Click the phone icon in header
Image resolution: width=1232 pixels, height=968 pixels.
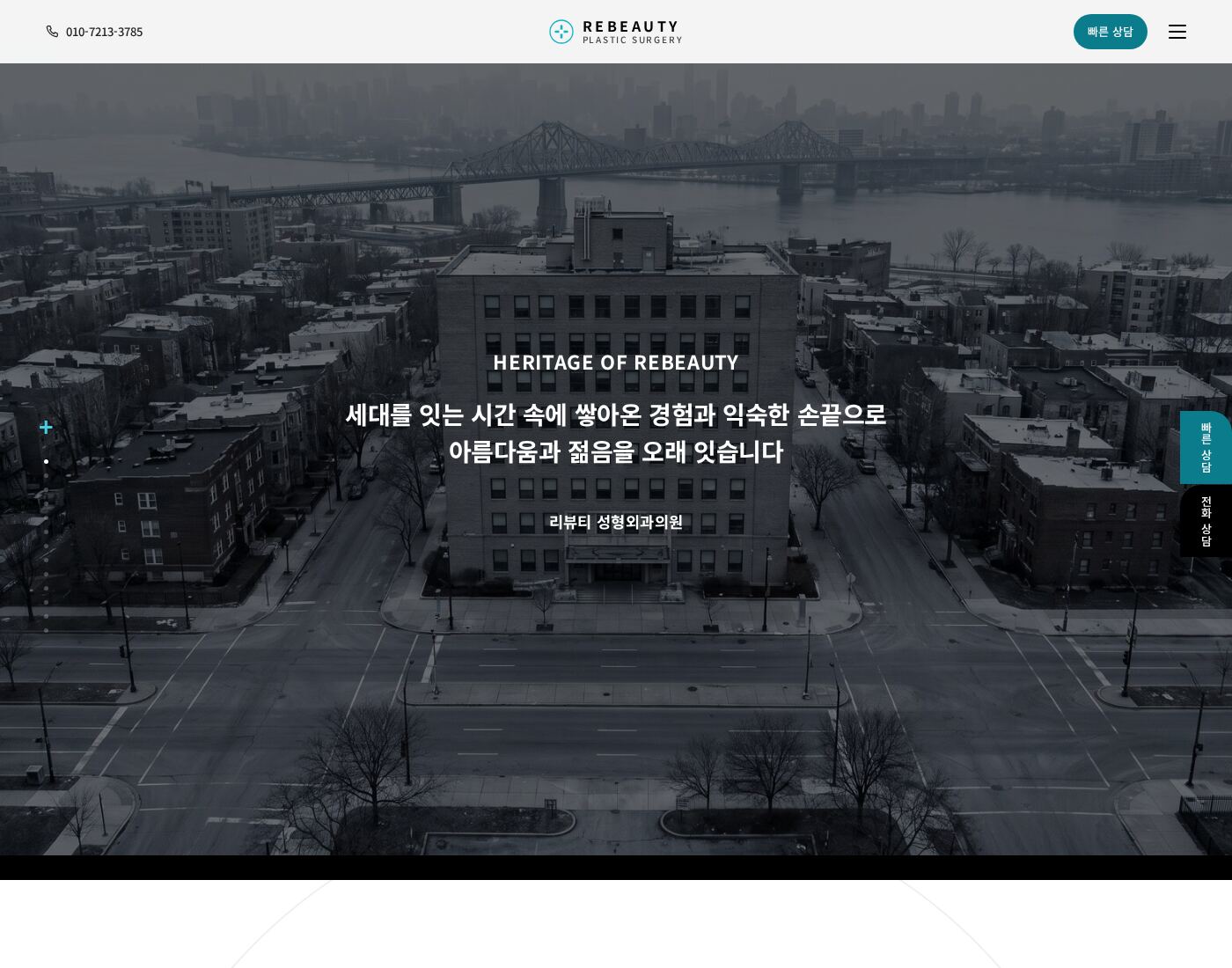(x=52, y=32)
